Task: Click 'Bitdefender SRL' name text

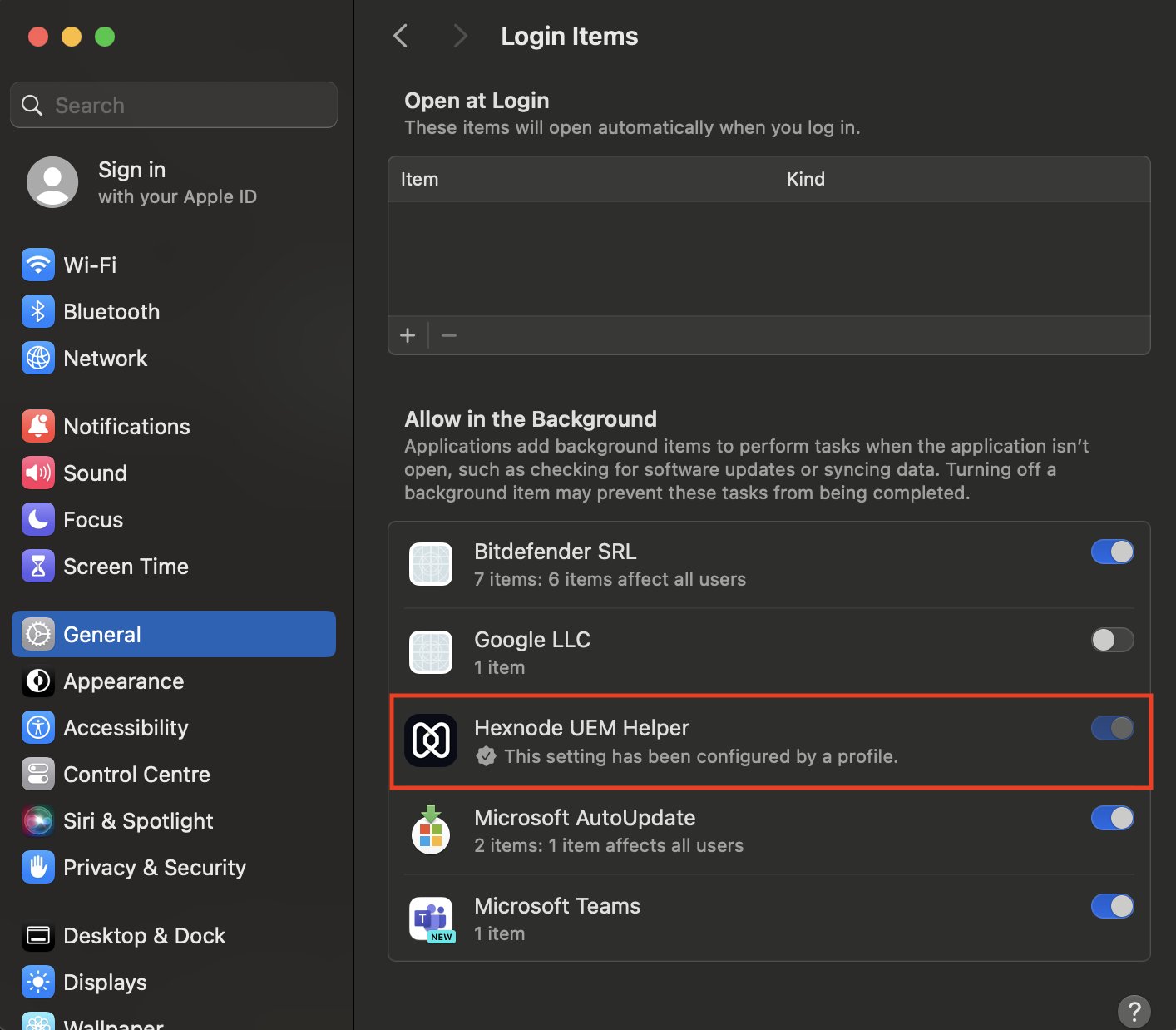Action: tap(556, 552)
